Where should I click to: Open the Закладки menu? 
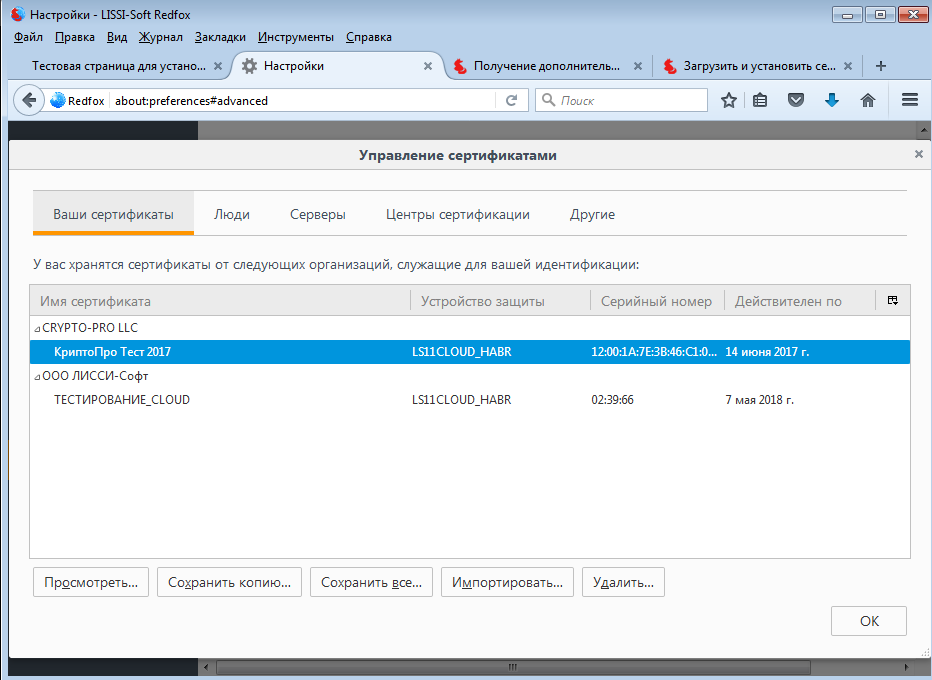[220, 37]
